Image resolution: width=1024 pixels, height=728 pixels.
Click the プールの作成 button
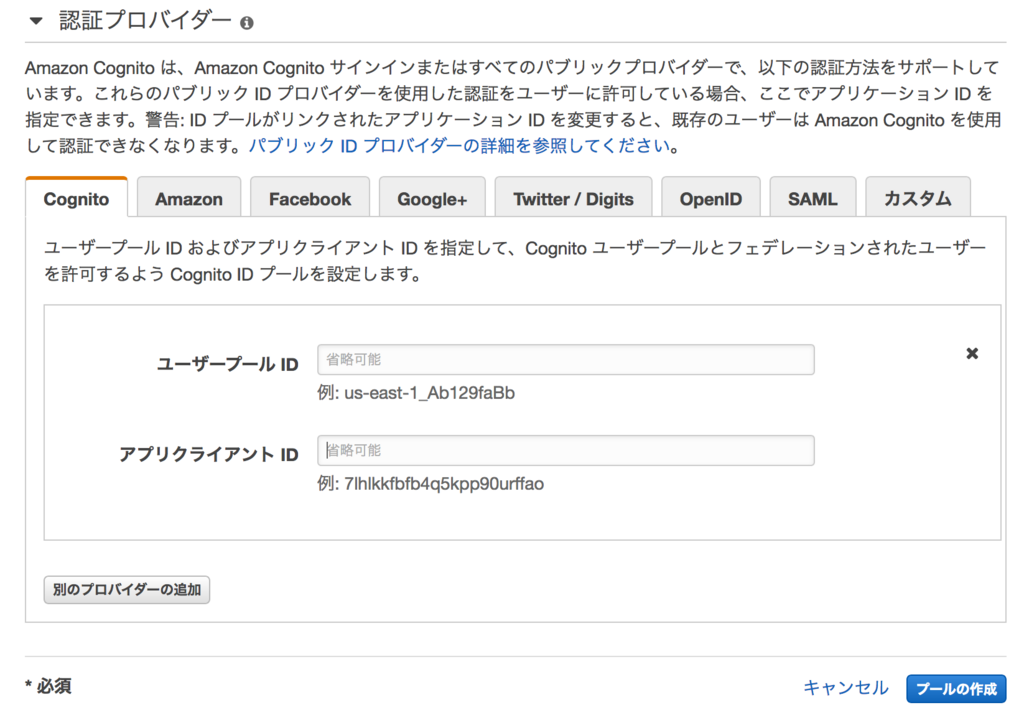tap(956, 689)
